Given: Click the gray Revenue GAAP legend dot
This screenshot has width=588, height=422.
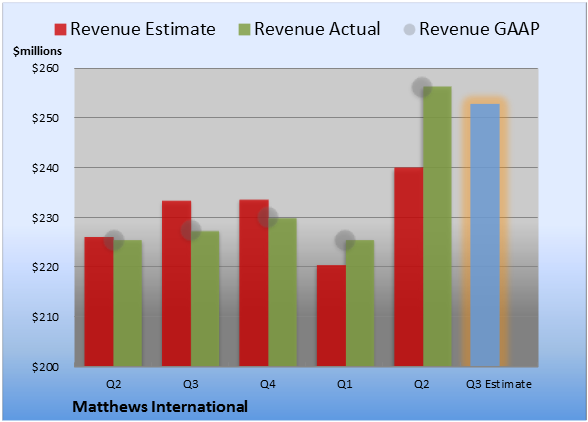Looking at the screenshot, I should (409, 30).
